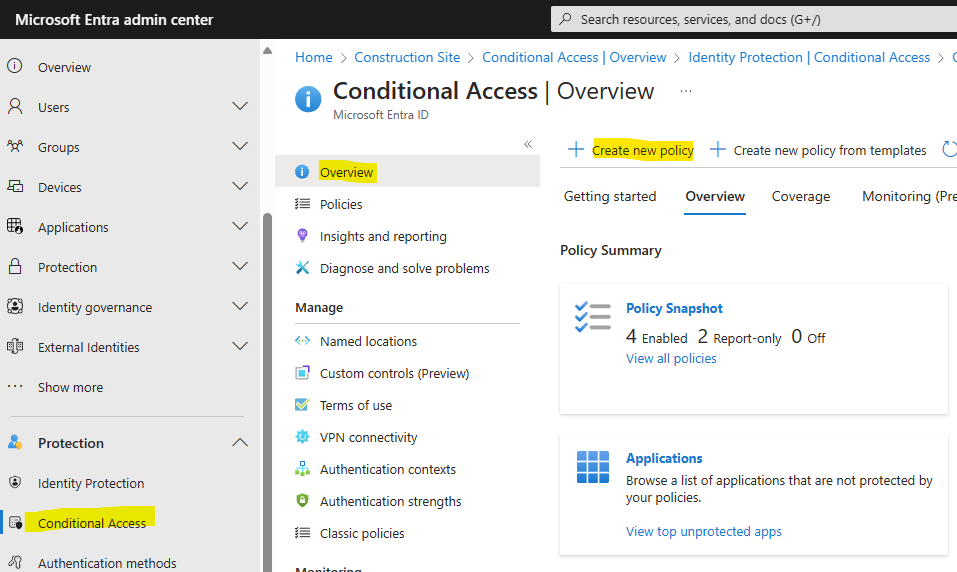
Task: Open the more options ellipsis beside page title
Action: pos(685,91)
